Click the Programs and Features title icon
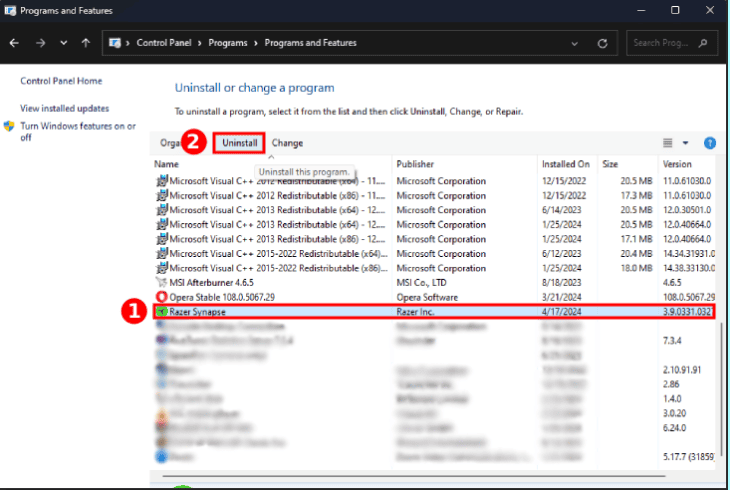The image size is (730, 490). click(10, 10)
